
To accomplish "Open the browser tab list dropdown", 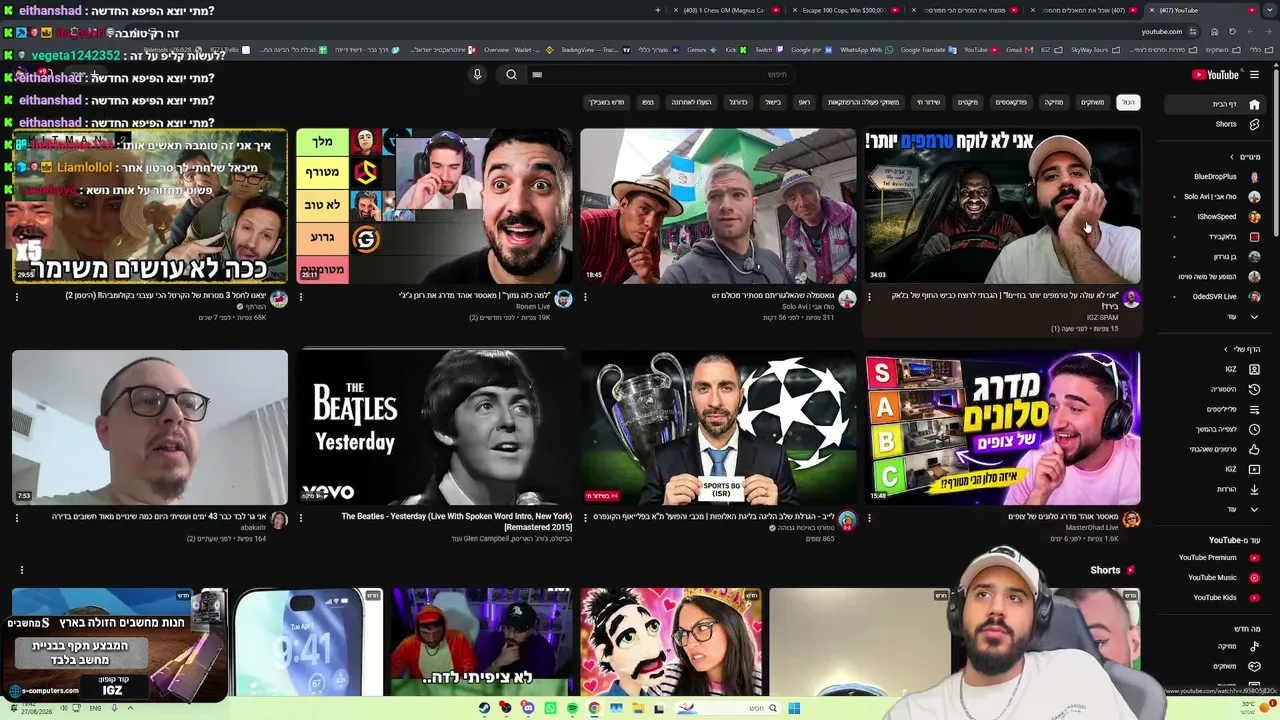I will (1271, 10).
